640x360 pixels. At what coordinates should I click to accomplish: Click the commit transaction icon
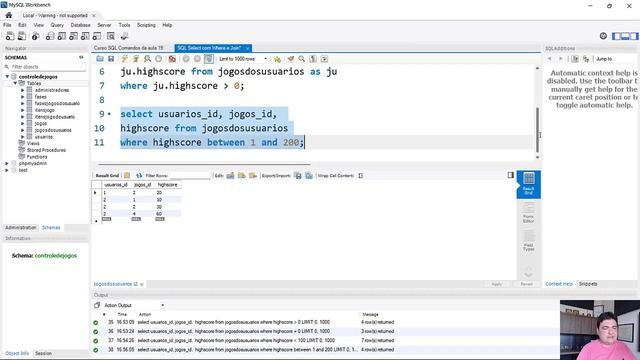pos(186,59)
